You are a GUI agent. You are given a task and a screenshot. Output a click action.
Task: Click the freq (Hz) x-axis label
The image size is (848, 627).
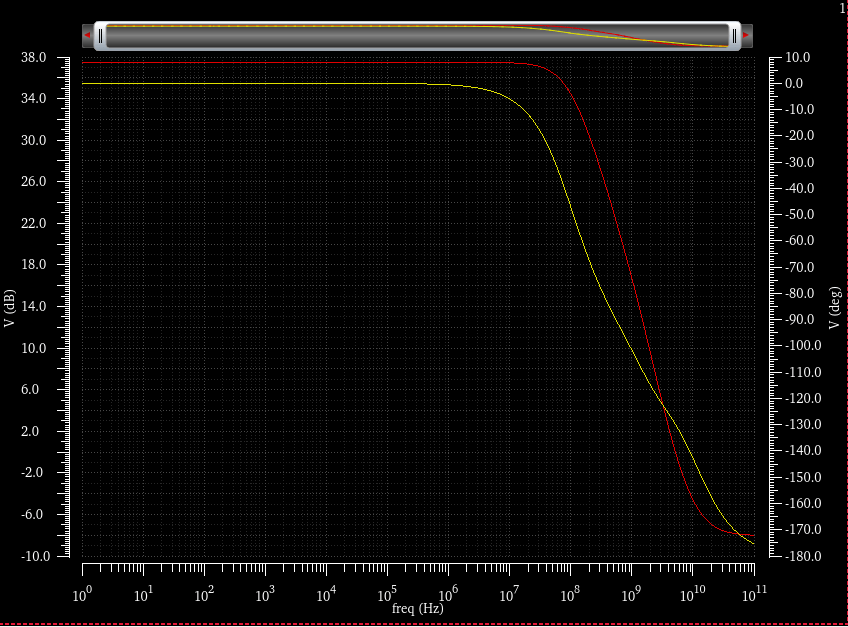[418, 608]
